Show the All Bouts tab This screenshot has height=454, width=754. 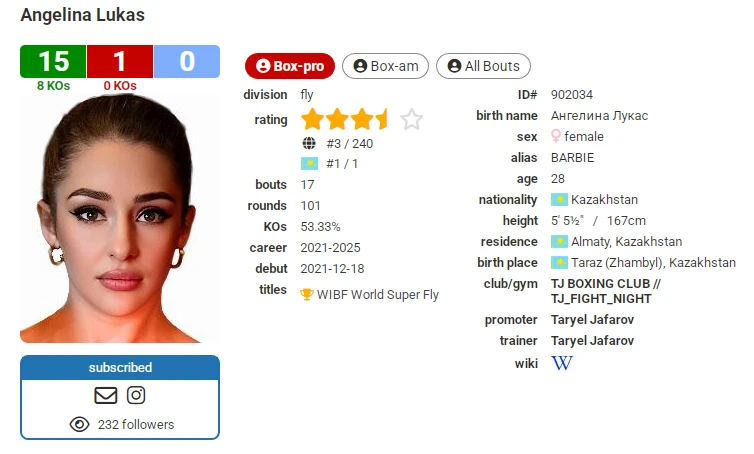pos(483,66)
